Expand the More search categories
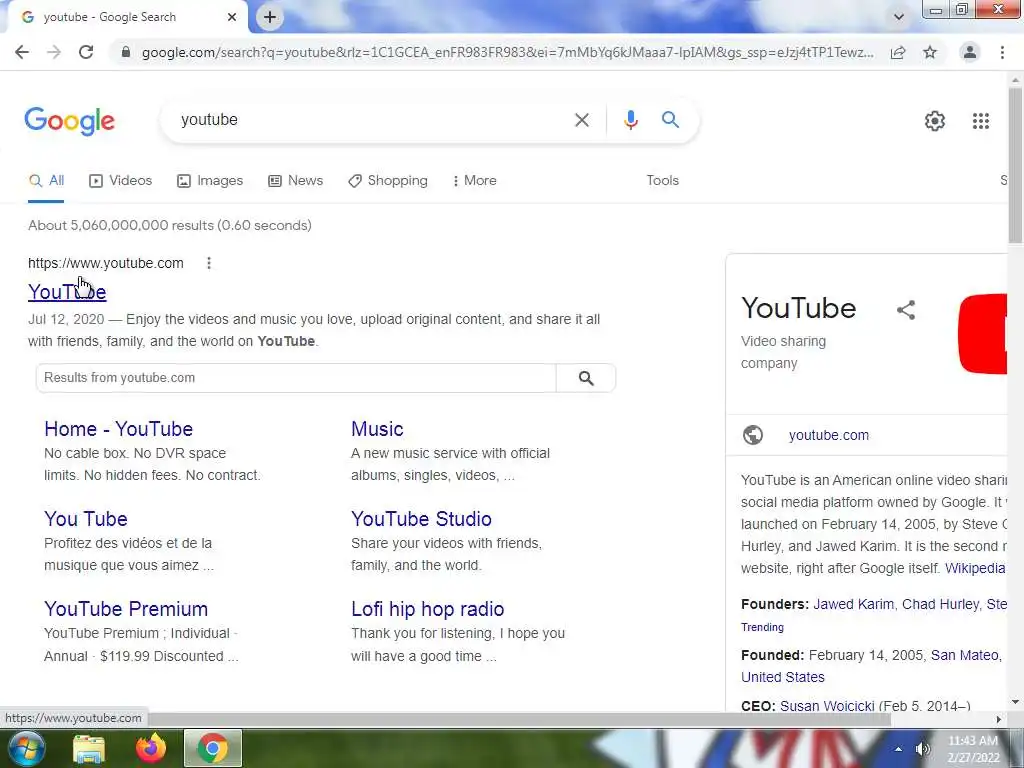1024x768 pixels. 475,181
